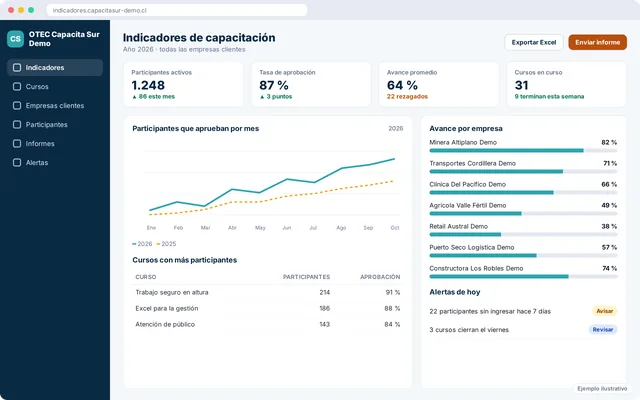Click the square icon beside Cursos

[17, 87]
